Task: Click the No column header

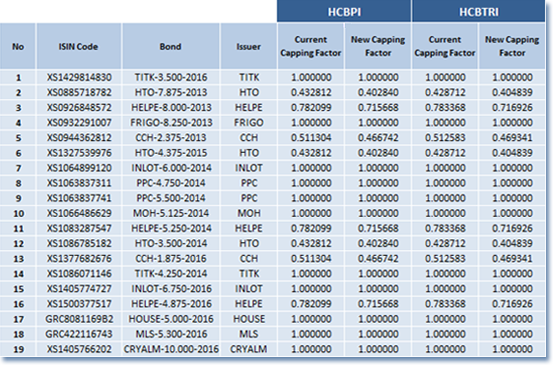Action: pyautogui.click(x=18, y=46)
